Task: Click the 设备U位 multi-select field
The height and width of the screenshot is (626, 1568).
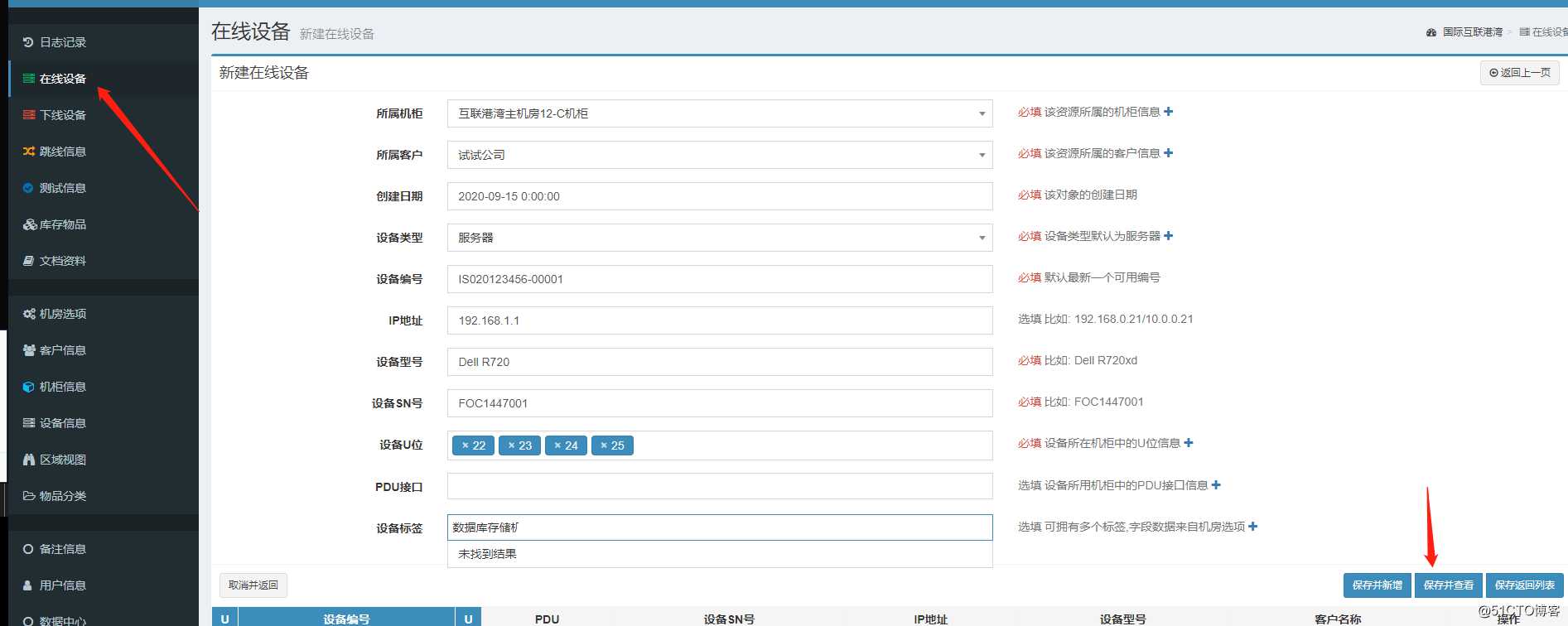Action: click(x=720, y=445)
